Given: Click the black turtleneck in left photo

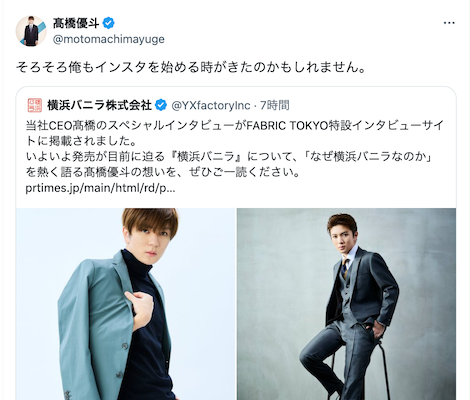Looking at the screenshot, I should tap(147, 327).
